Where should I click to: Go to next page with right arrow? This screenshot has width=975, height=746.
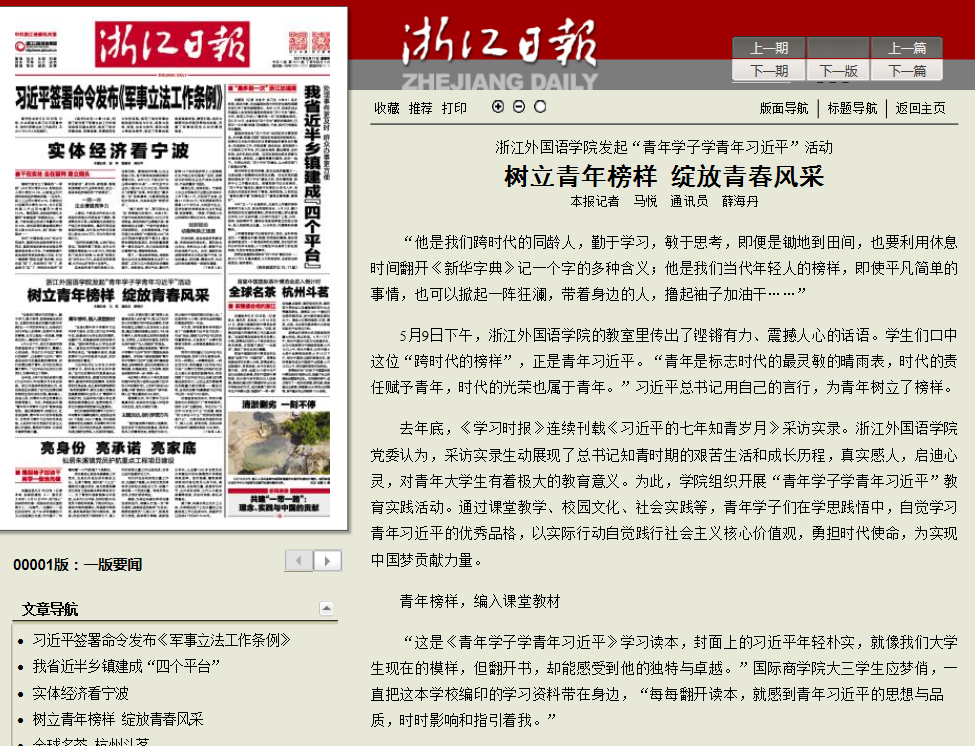[x=327, y=561]
